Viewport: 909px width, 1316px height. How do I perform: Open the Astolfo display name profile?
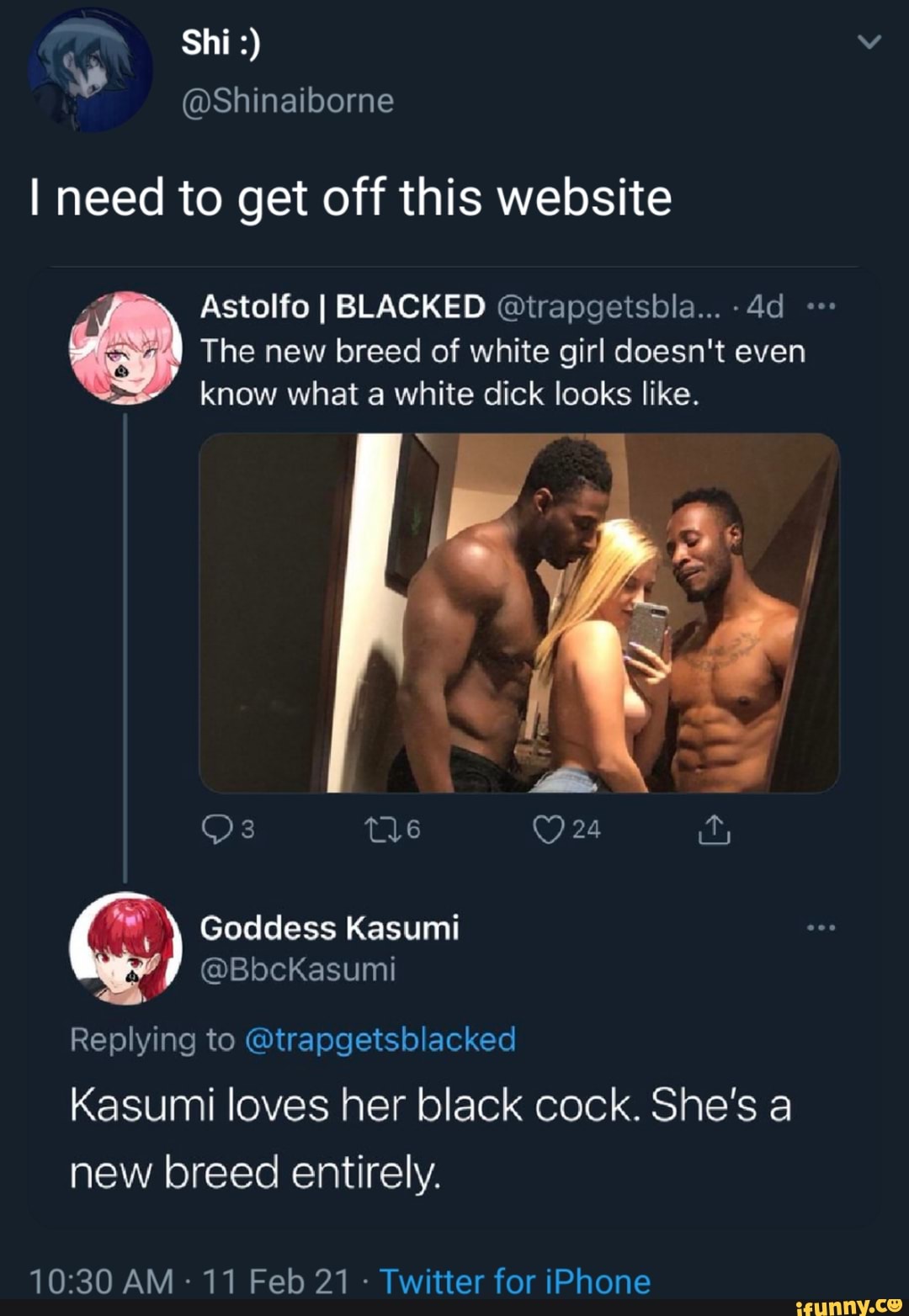(x=343, y=307)
